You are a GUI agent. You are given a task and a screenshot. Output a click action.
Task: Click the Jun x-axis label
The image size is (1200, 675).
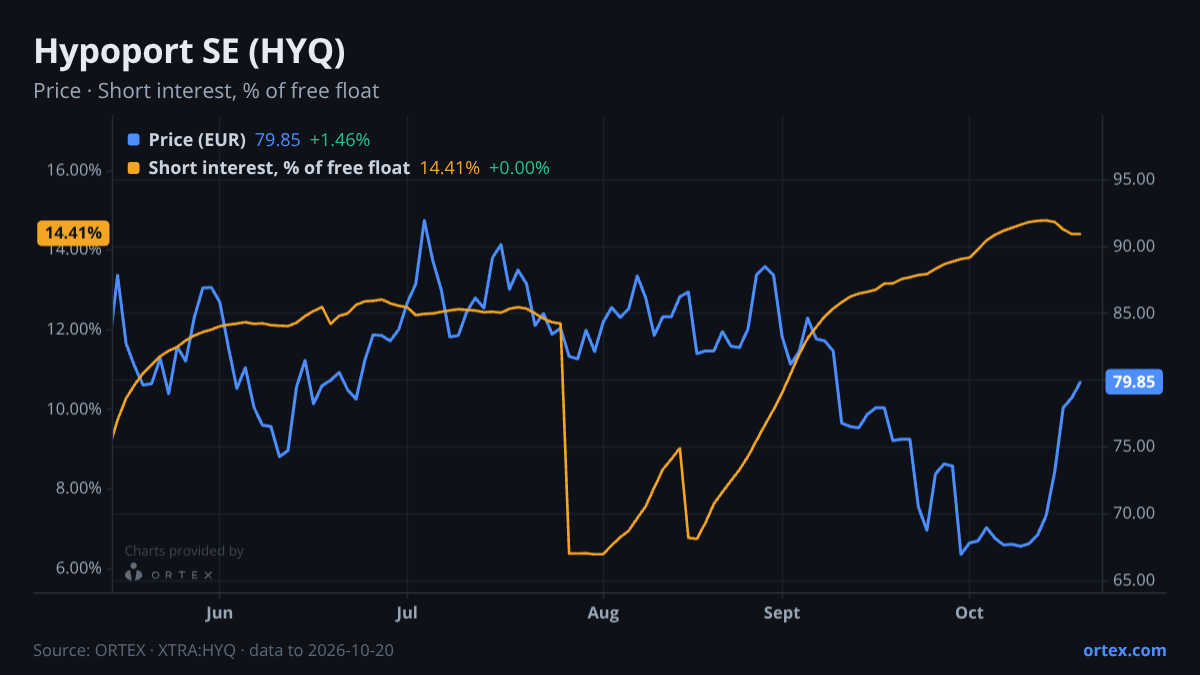[218, 612]
